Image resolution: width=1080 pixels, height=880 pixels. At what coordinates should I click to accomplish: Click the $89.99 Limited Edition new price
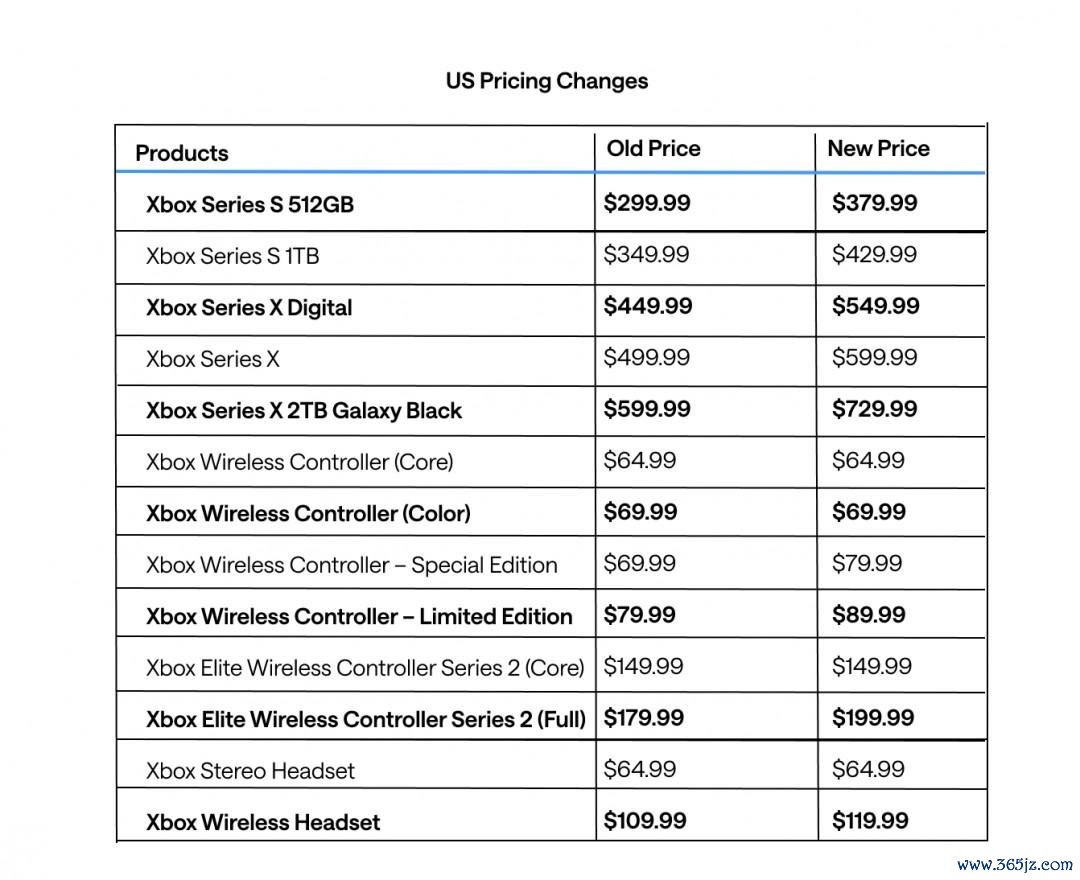pyautogui.click(x=868, y=615)
